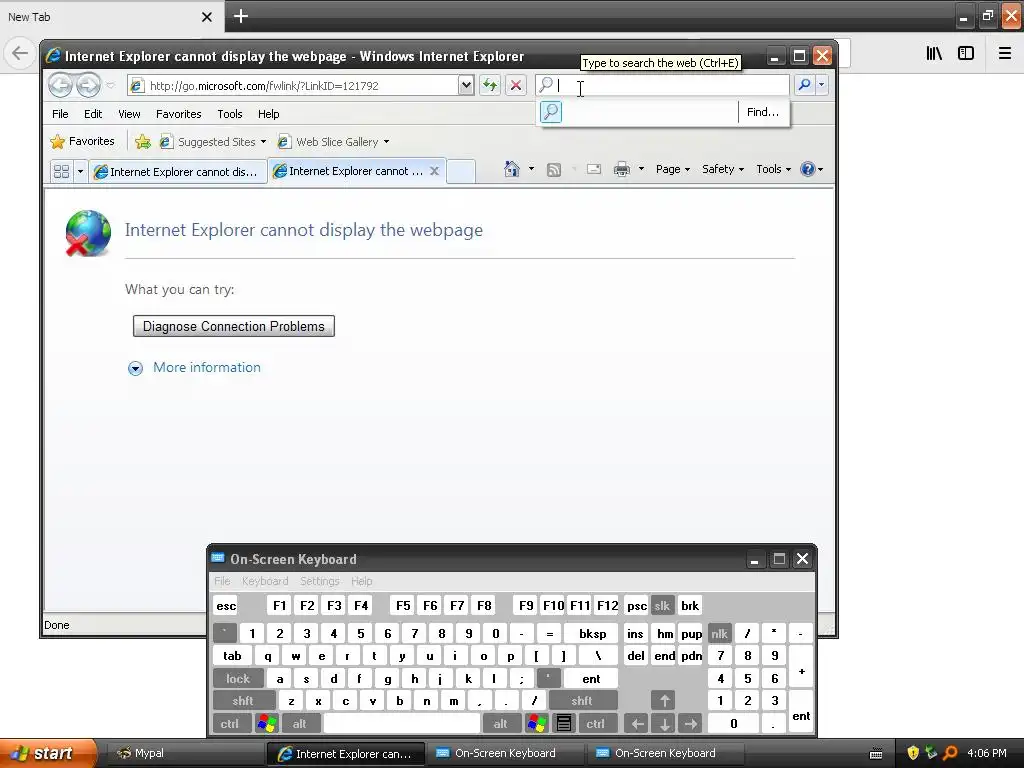Open the Safety dropdown menu

(x=722, y=169)
